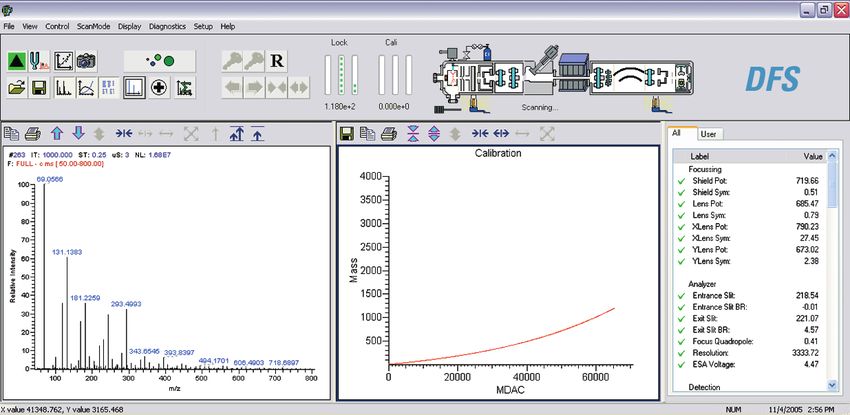Select the YLens Sym row
This screenshot has width=850, height=415.
tap(751, 261)
